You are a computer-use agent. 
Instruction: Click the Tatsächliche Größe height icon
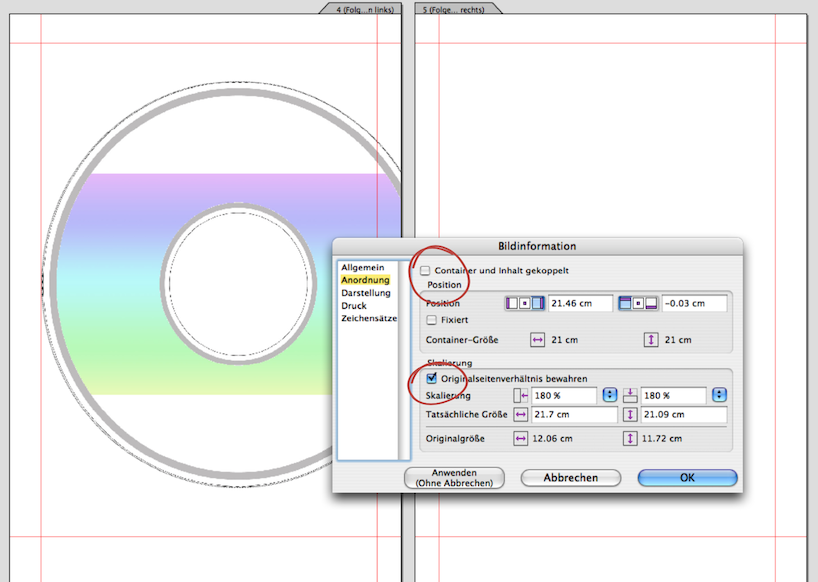(x=630, y=414)
